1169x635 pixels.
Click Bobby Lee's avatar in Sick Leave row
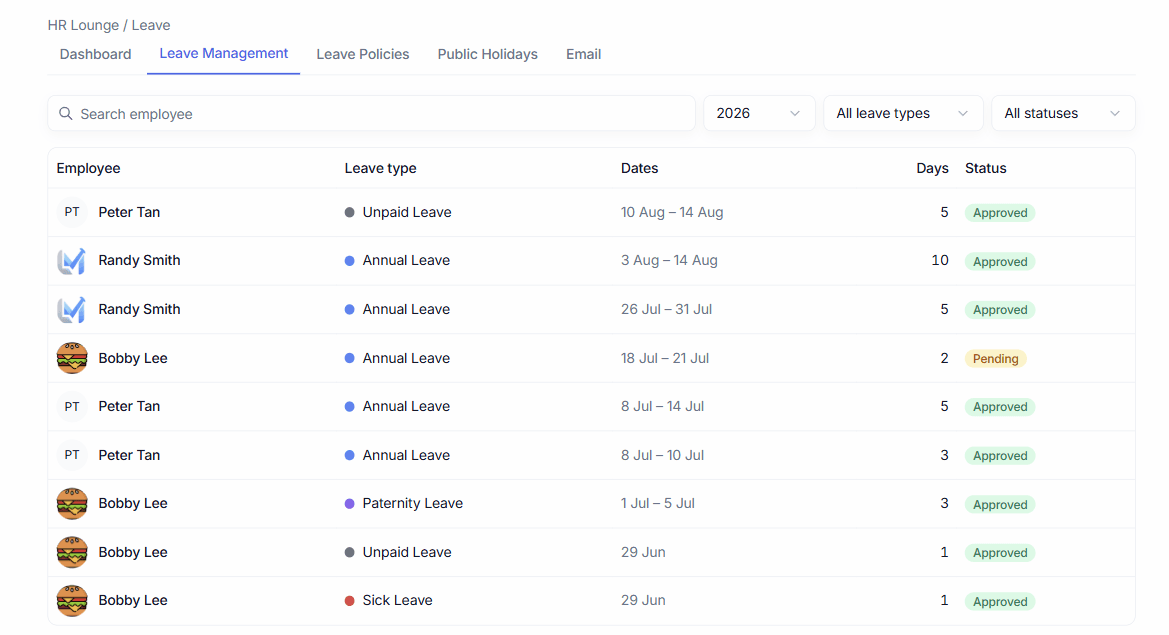72,601
